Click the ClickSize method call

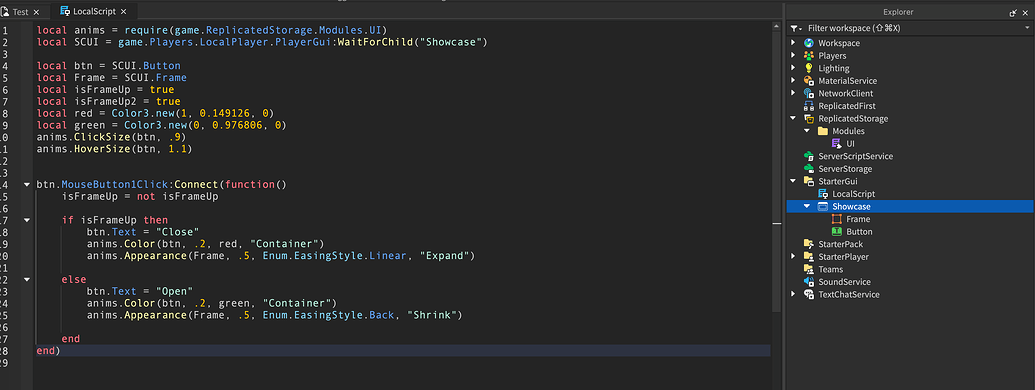pos(102,137)
